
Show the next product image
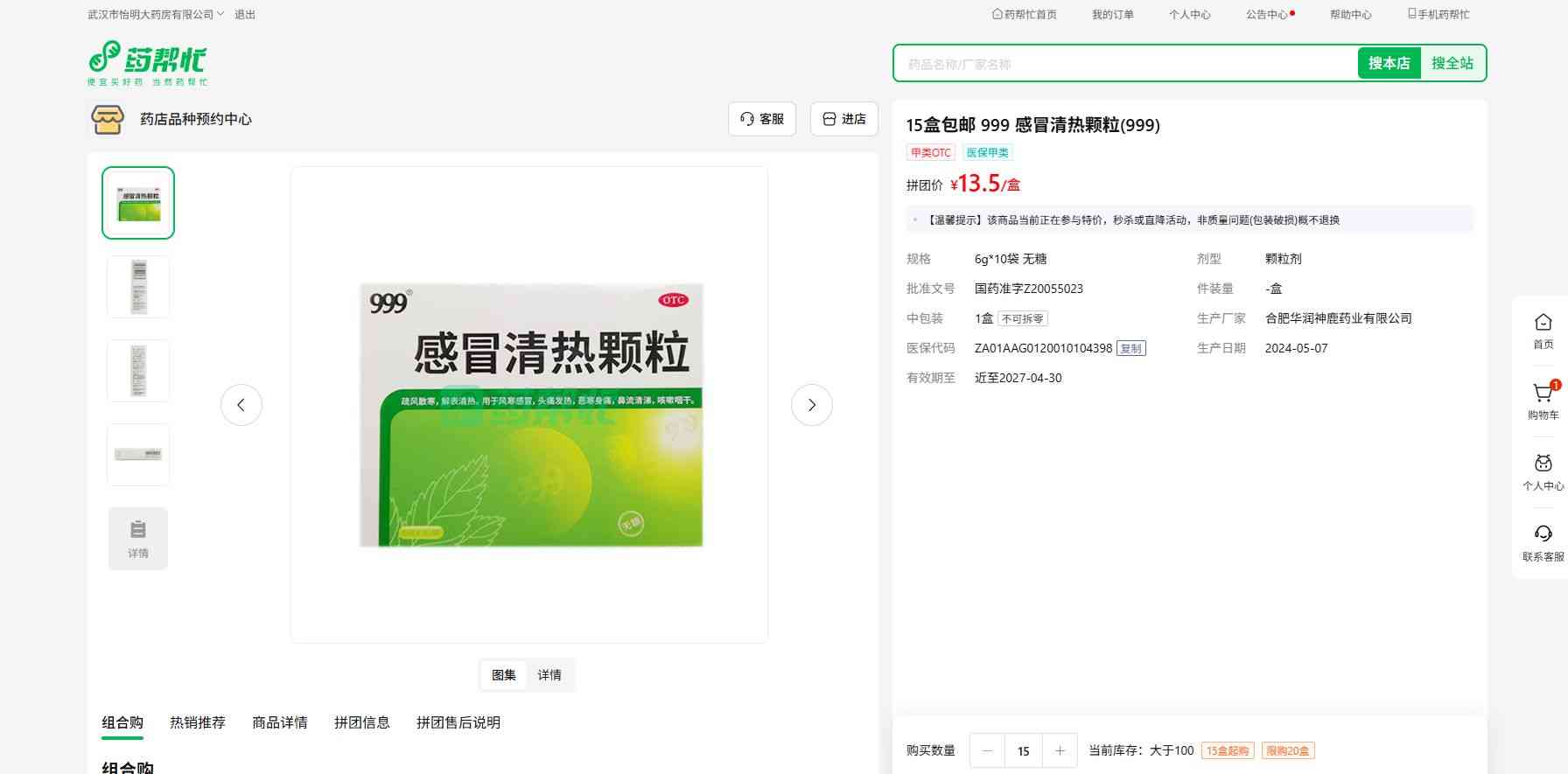[811, 405]
